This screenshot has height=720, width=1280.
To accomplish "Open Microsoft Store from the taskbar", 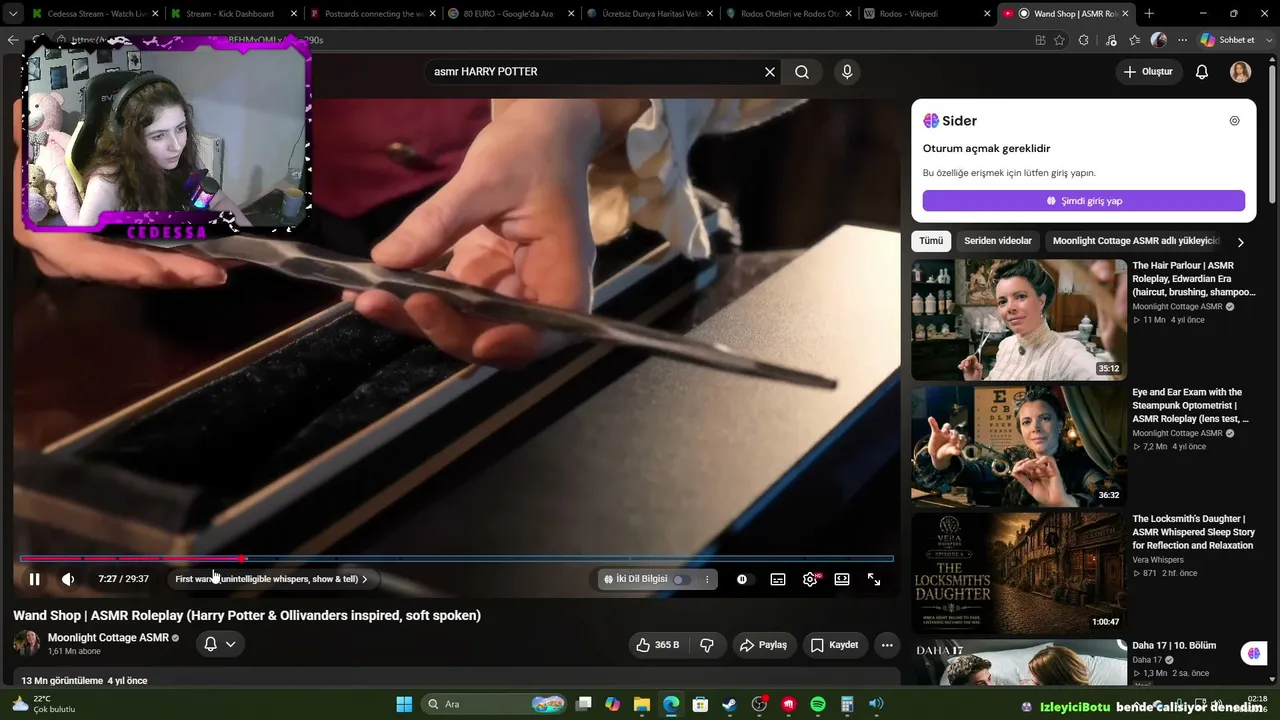I will [701, 704].
